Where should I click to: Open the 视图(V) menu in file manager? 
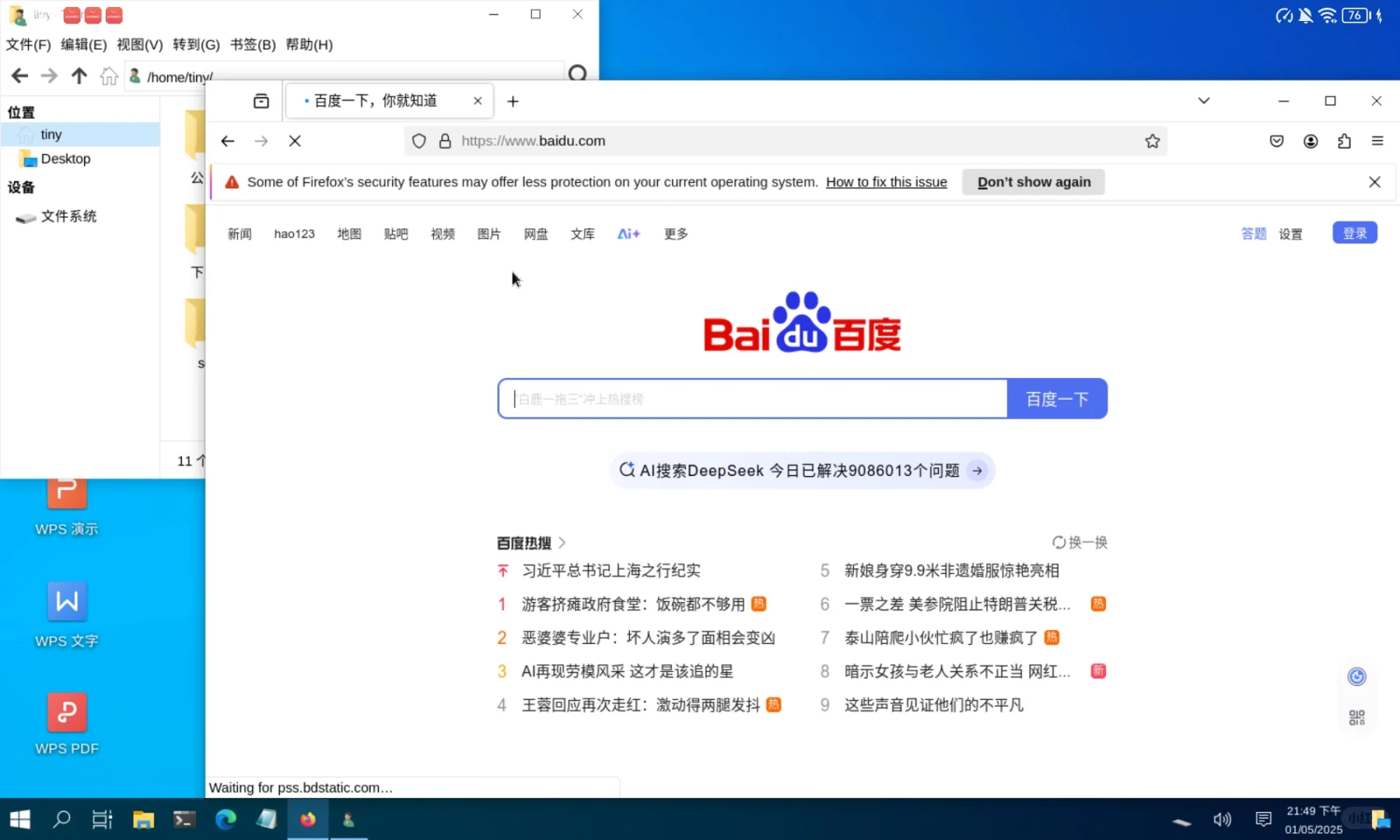point(138,44)
